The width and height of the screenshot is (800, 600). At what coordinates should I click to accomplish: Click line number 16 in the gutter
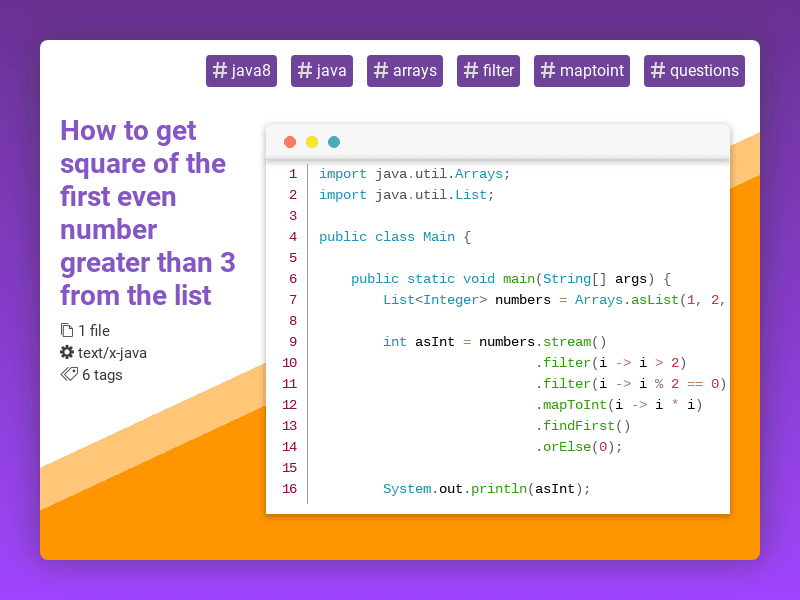coord(290,489)
